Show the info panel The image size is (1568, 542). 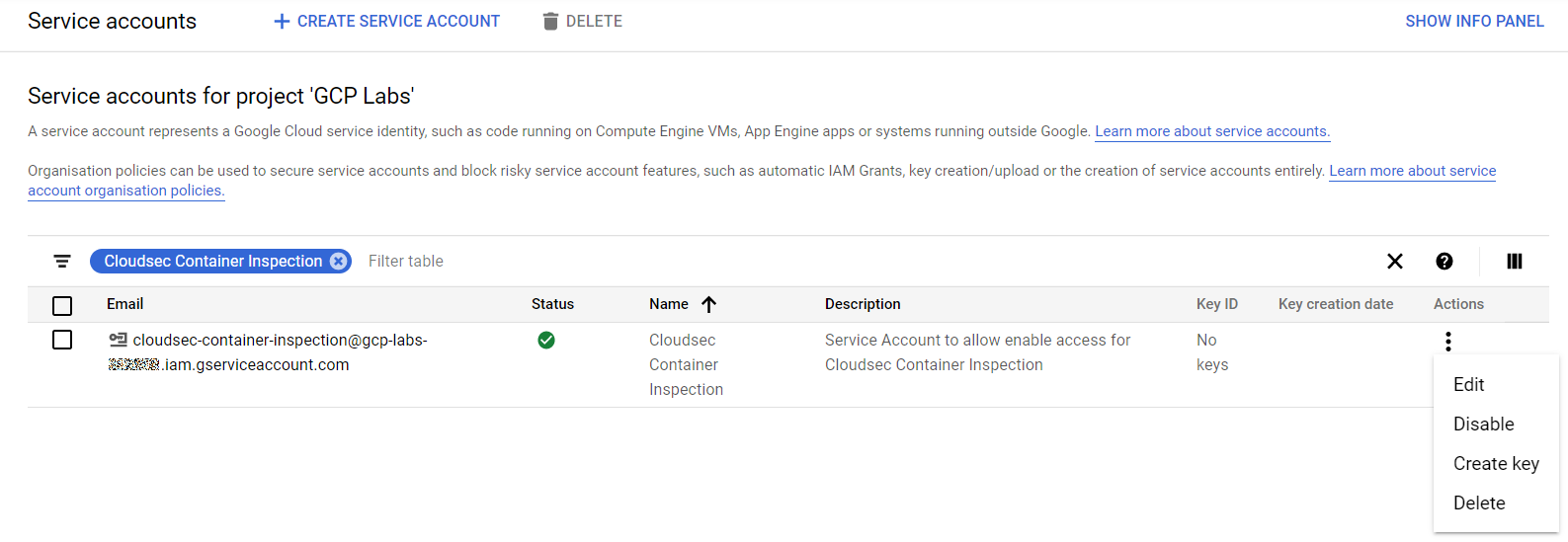coord(1473,22)
